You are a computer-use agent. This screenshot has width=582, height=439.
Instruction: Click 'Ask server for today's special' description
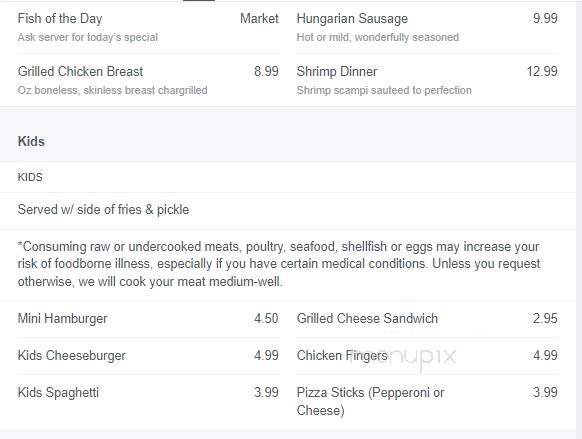tap(88, 37)
